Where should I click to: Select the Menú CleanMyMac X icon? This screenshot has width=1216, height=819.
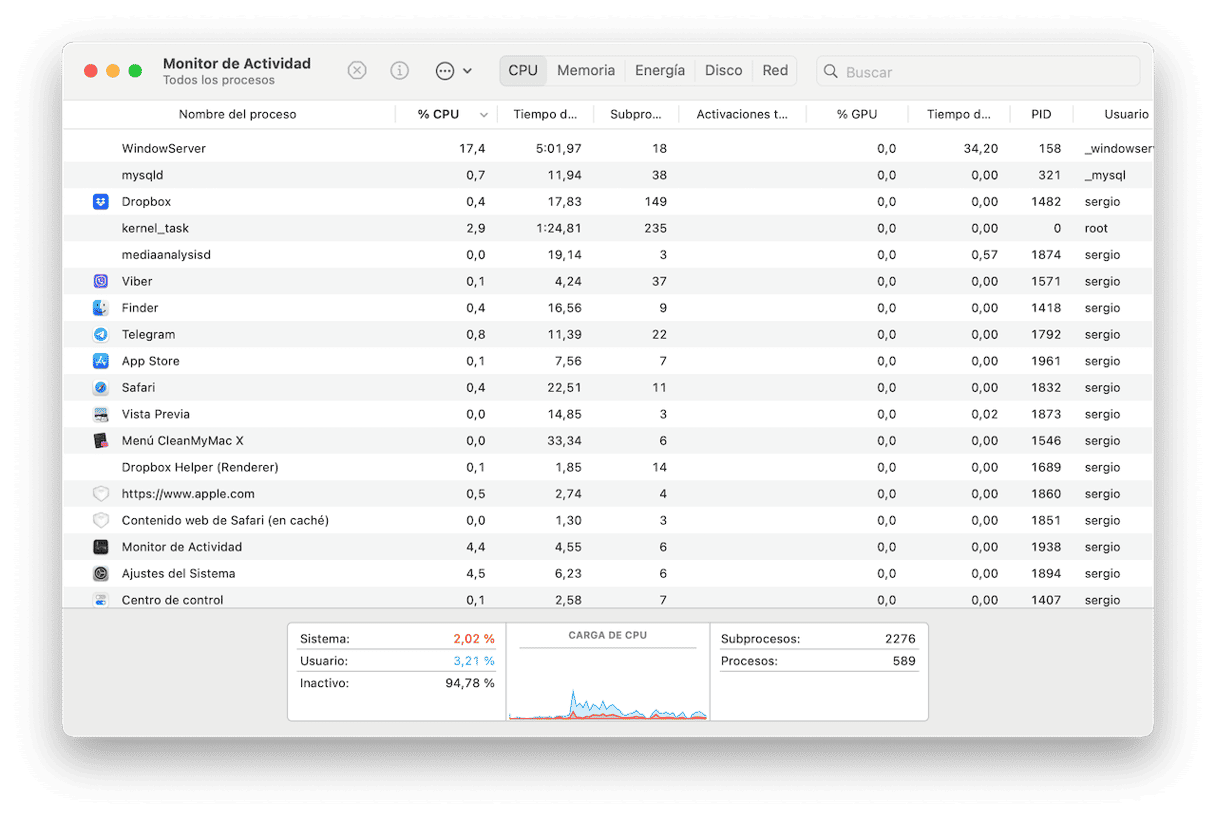pyautogui.click(x=101, y=440)
